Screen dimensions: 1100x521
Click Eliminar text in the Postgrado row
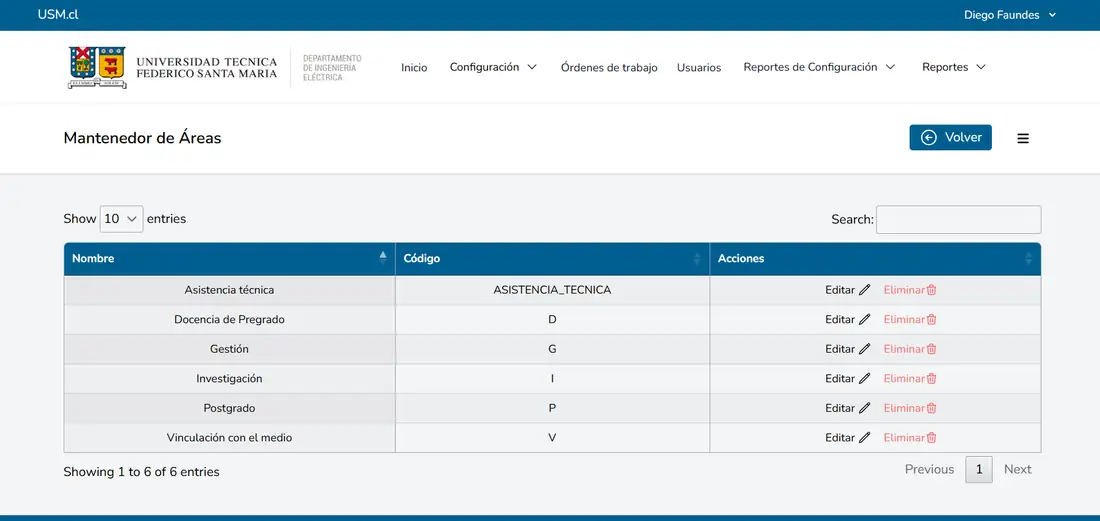tap(904, 407)
